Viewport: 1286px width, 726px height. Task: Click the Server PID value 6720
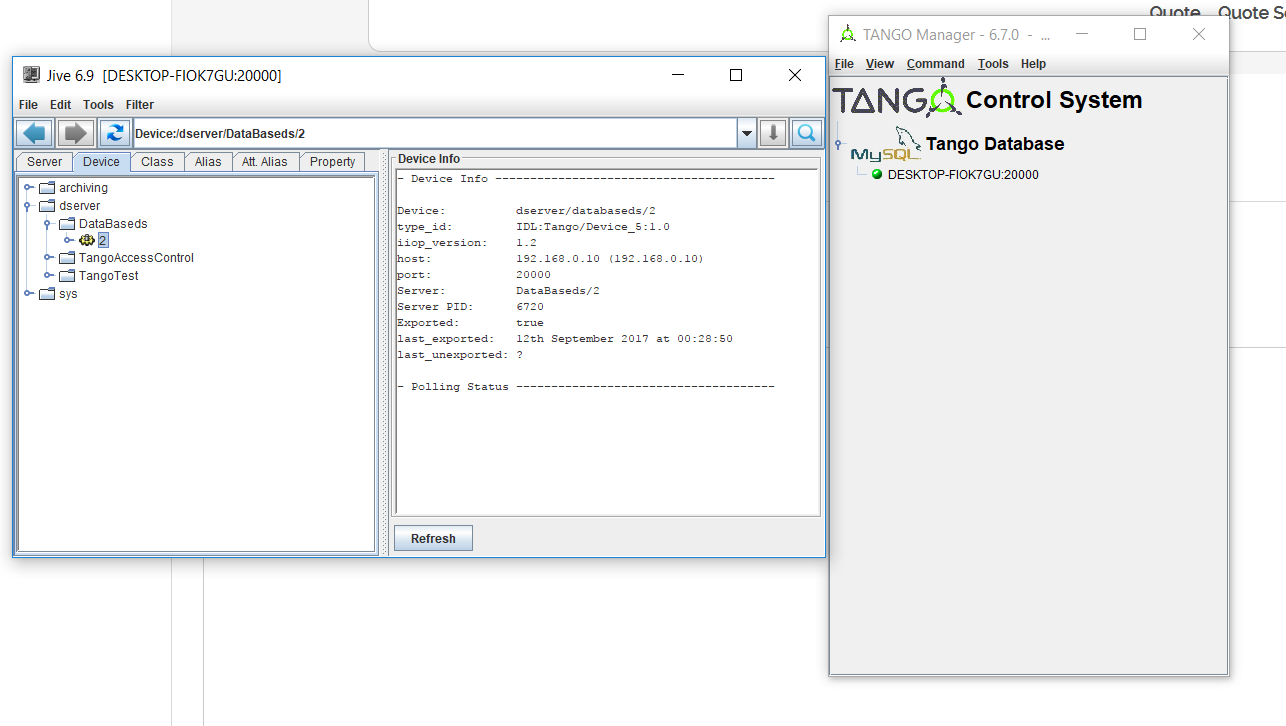[x=530, y=307]
